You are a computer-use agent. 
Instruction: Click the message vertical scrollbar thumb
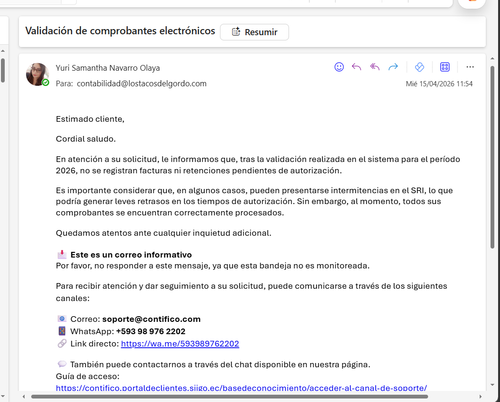492,157
